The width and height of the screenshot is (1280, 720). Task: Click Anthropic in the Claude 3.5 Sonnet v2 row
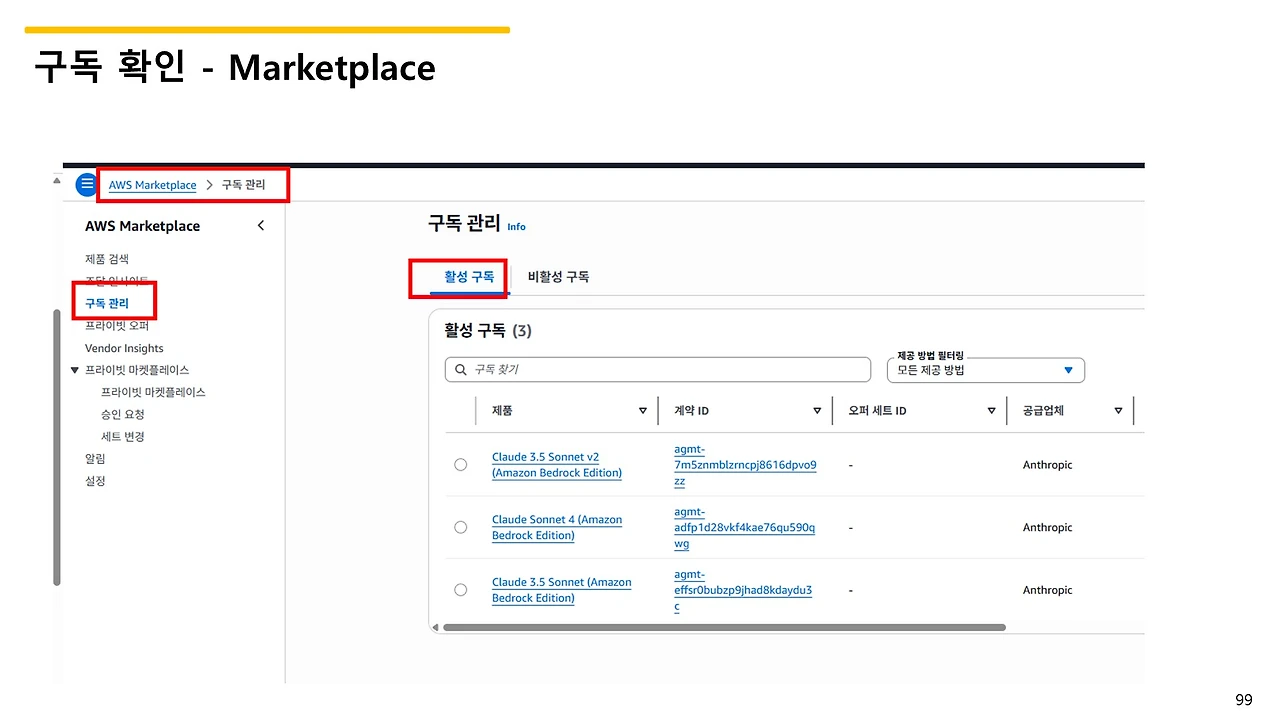(x=1047, y=465)
